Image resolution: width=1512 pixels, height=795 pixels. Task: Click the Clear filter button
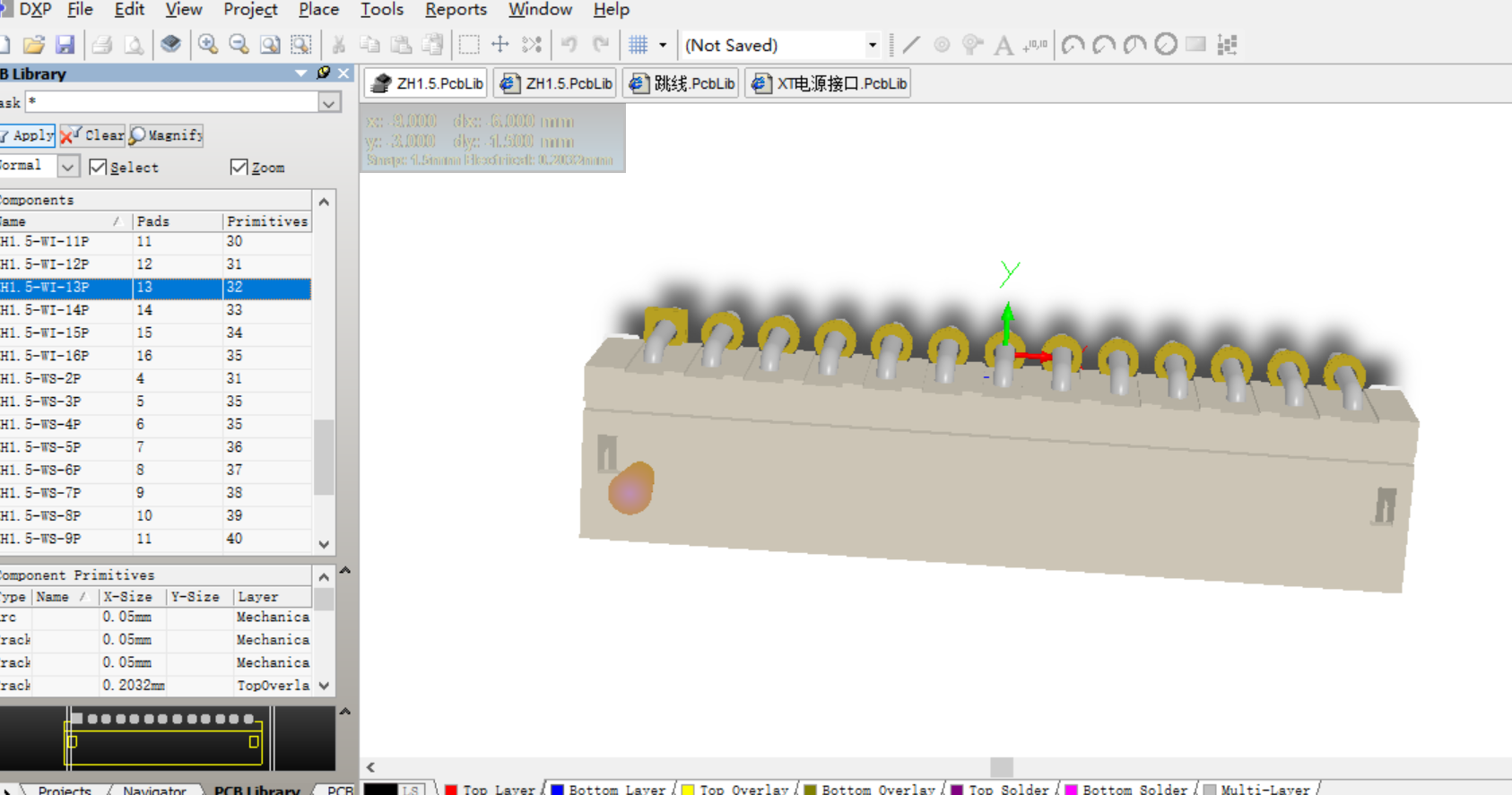click(93, 135)
